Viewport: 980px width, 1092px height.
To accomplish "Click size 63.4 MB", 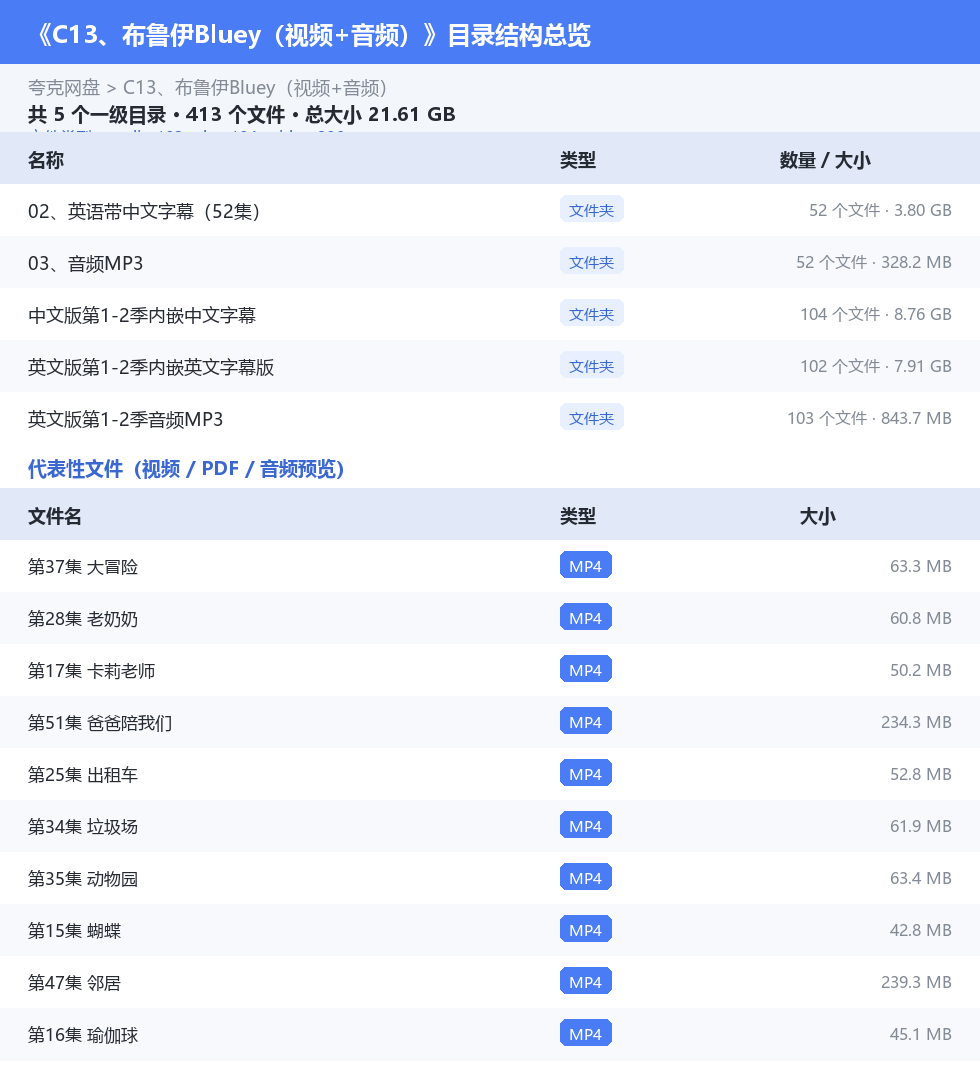I will pyautogui.click(x=921, y=878).
